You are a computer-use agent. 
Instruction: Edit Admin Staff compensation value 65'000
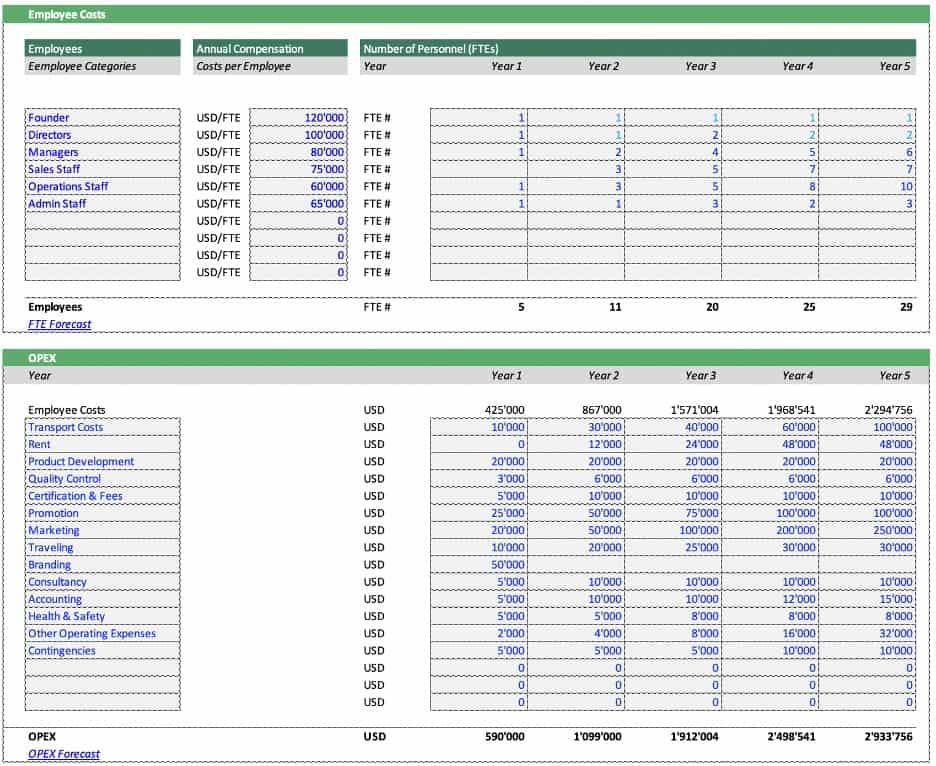[x=298, y=204]
